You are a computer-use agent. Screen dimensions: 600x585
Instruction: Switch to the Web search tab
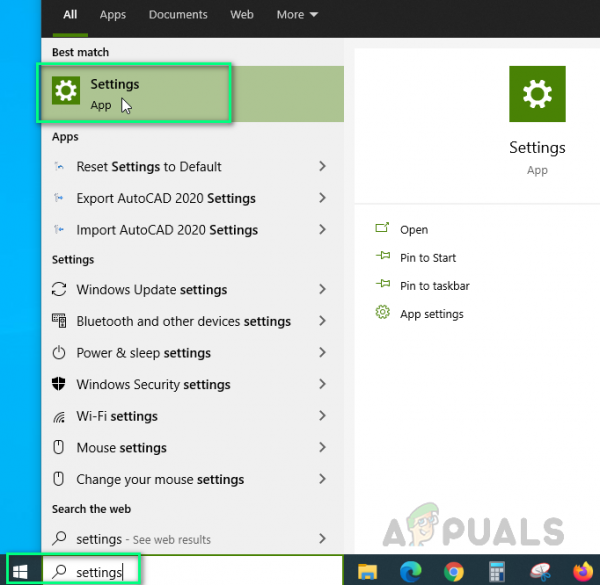(241, 15)
